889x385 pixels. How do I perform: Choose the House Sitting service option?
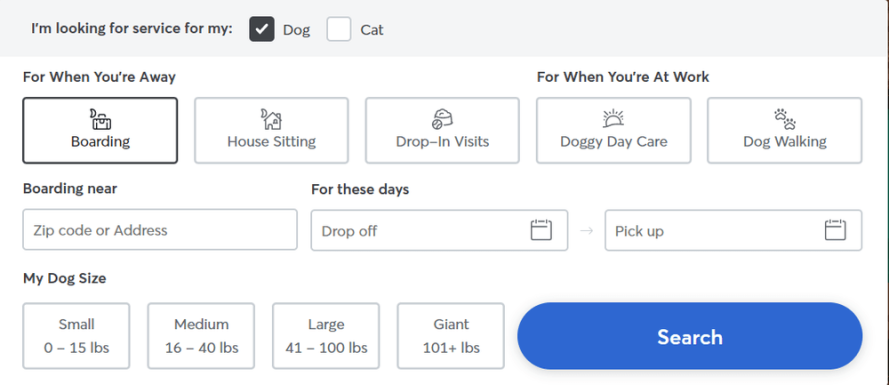(x=272, y=130)
